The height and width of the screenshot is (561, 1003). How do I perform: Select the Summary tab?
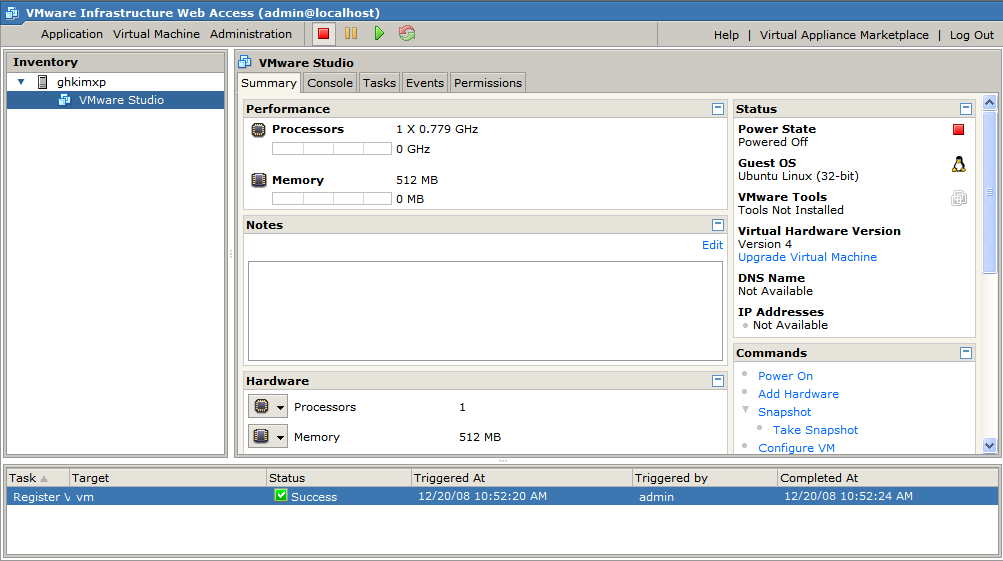(x=269, y=83)
